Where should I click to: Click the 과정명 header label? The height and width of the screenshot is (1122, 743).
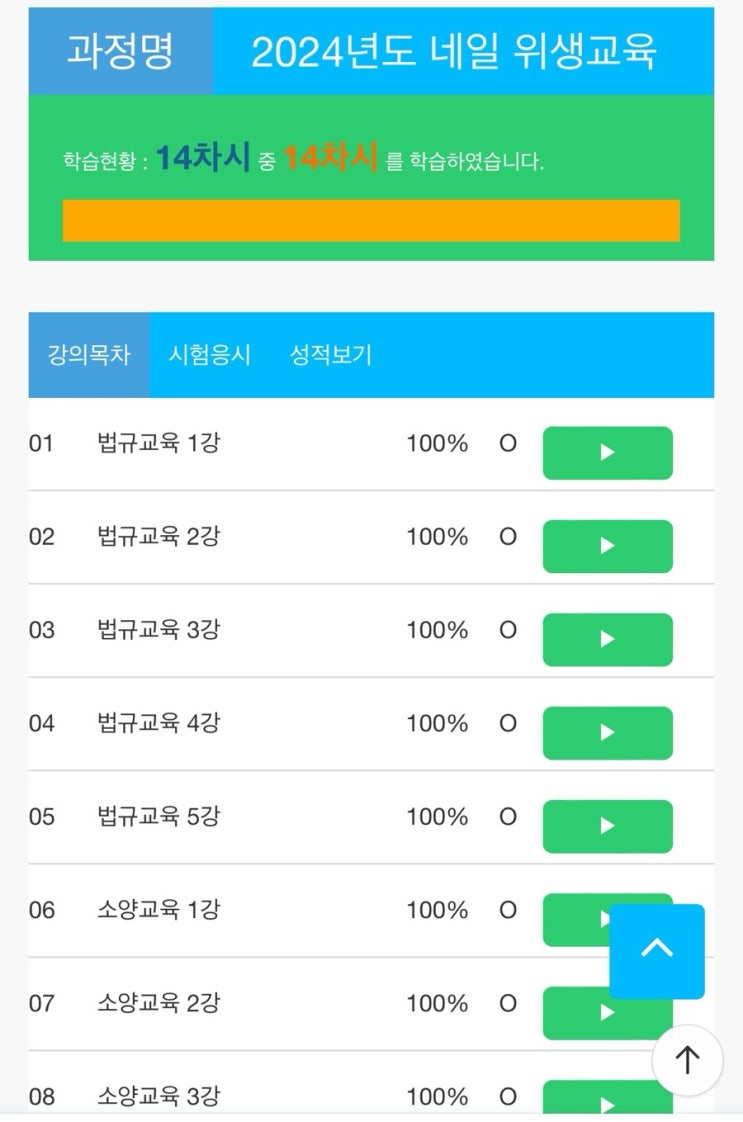tap(120, 51)
